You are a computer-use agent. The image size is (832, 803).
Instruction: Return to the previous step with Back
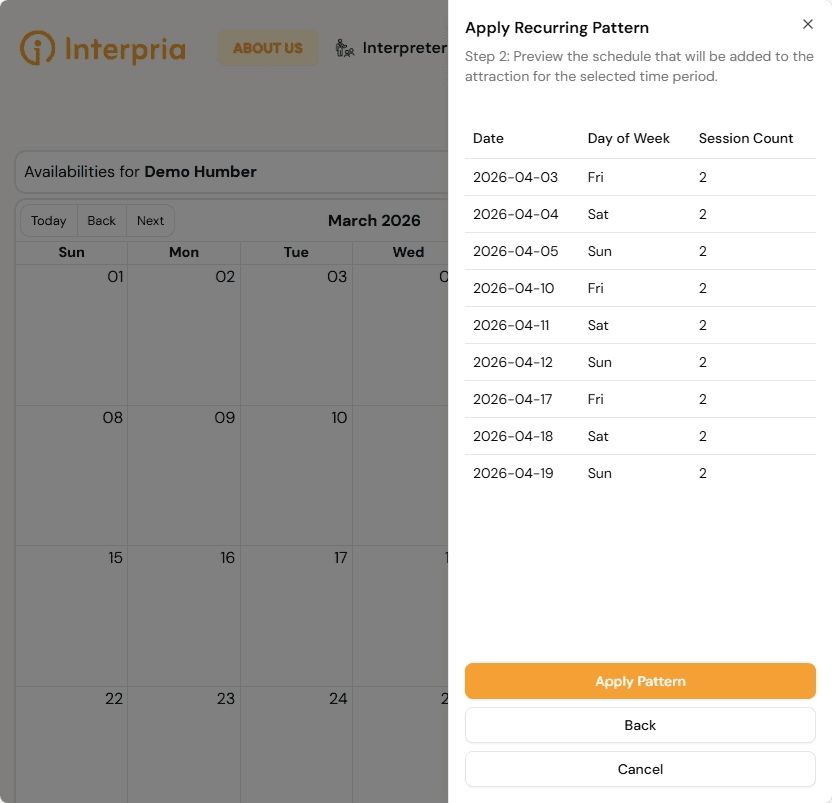pyautogui.click(x=640, y=725)
